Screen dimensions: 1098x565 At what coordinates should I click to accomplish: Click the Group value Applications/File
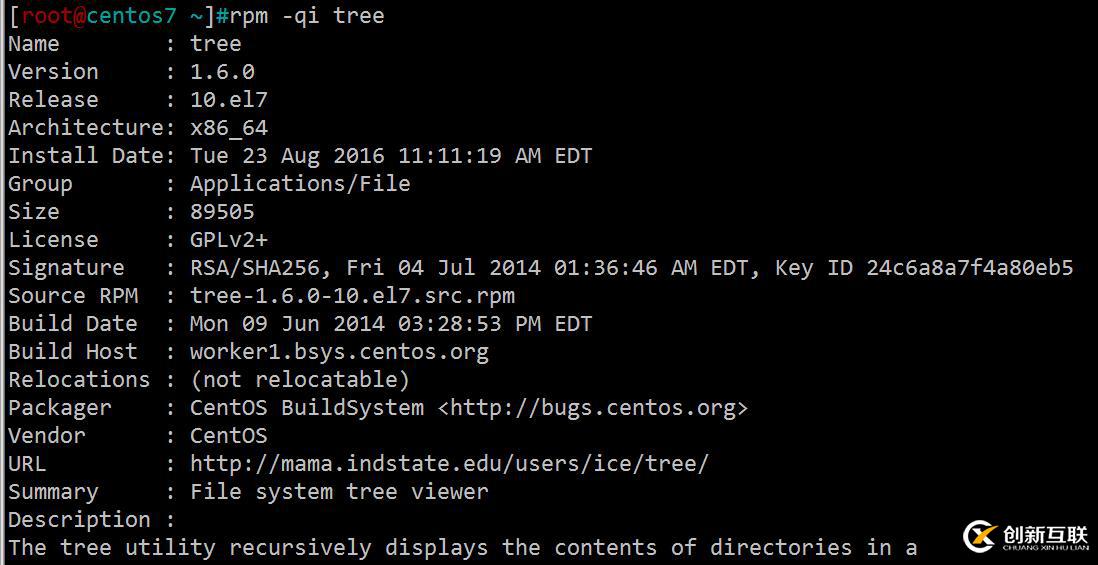pos(300,183)
